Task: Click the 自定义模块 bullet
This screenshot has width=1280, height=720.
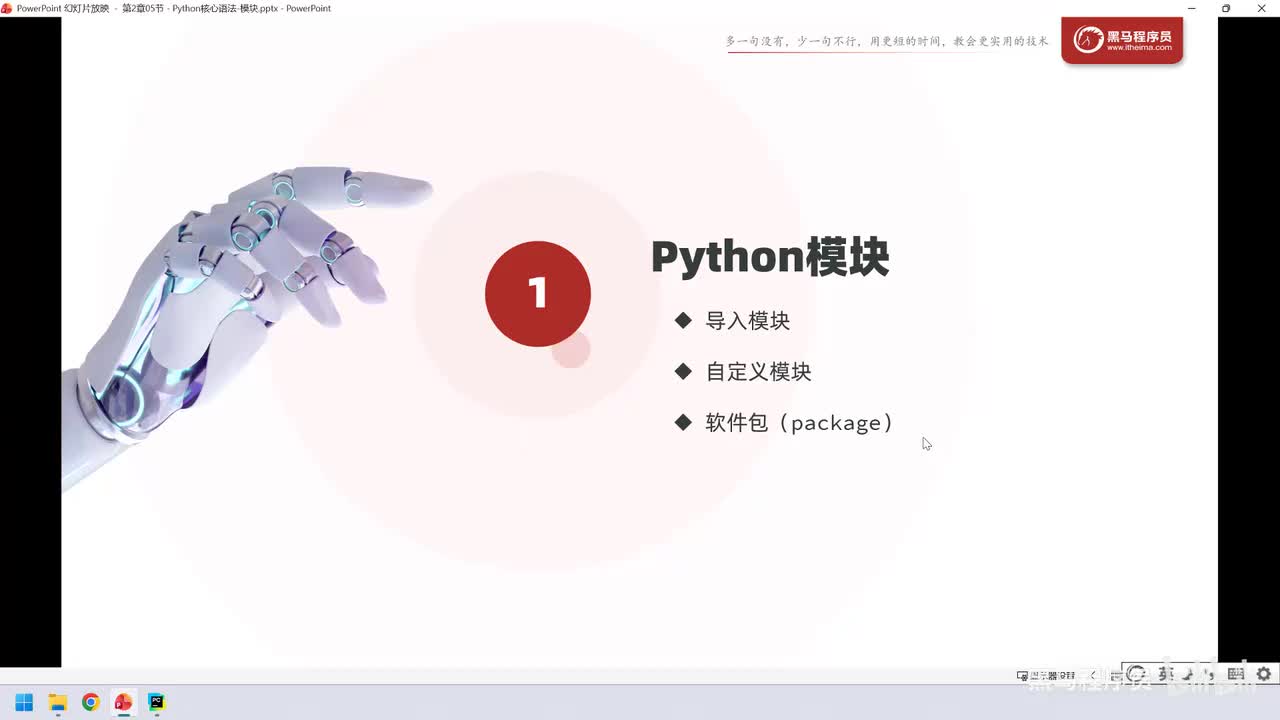Action: pyautogui.click(x=758, y=372)
